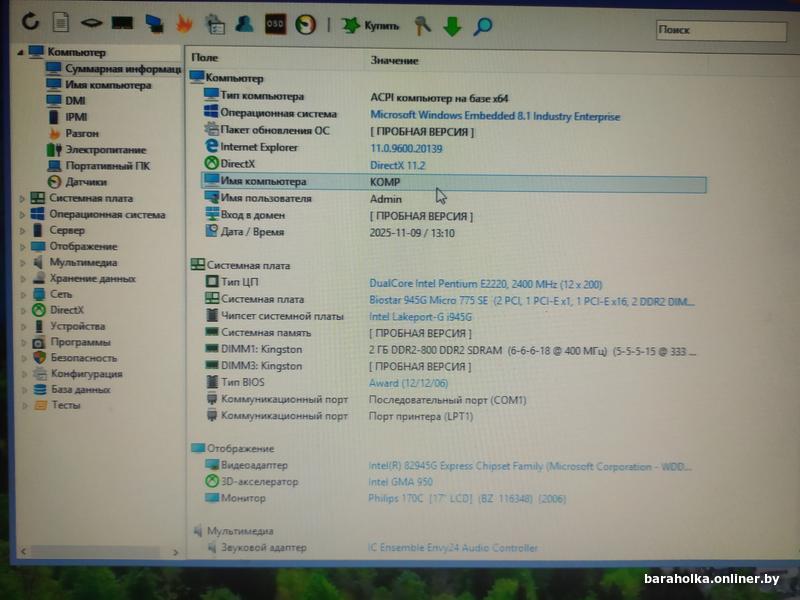Collapse the Компьютер tree node
The width and height of the screenshot is (800, 600).
[20, 52]
